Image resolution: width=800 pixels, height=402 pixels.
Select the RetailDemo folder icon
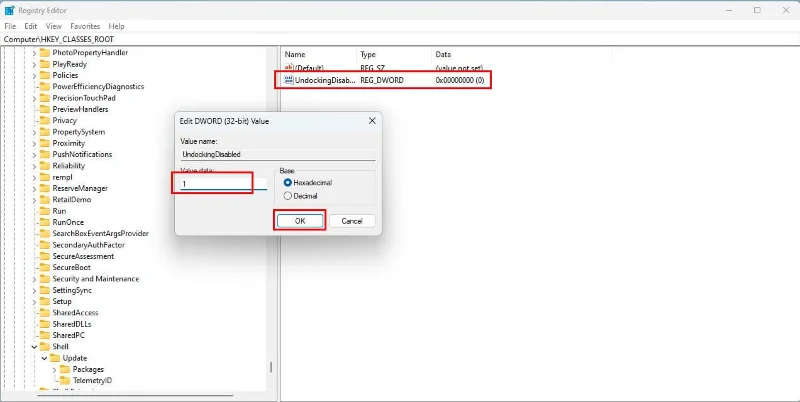(x=44, y=199)
